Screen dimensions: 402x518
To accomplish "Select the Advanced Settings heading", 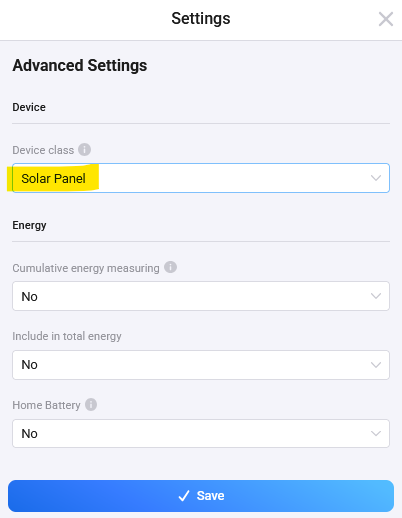I will point(80,65).
